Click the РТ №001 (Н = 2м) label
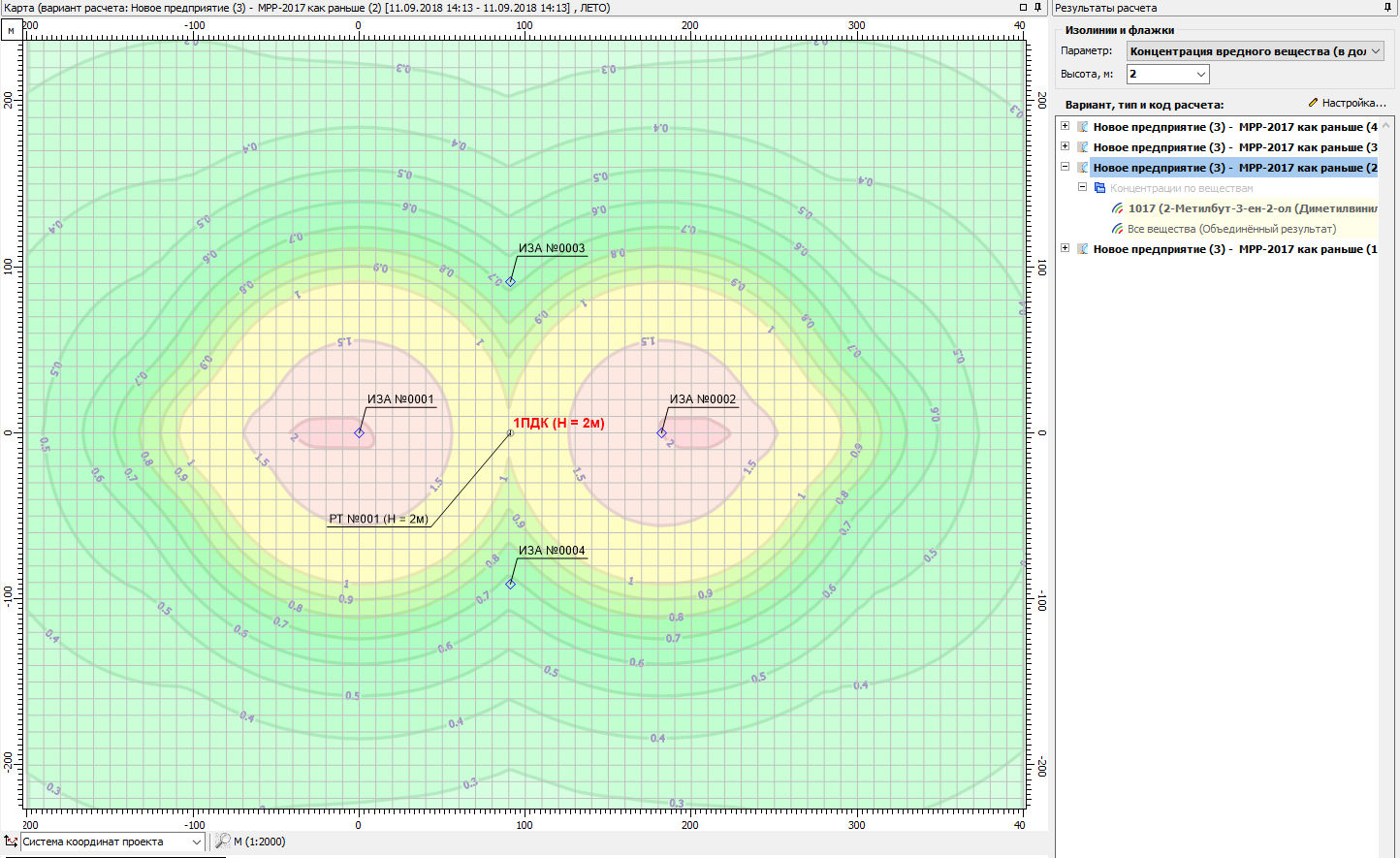The width and height of the screenshot is (1400, 858). pyautogui.click(x=378, y=519)
